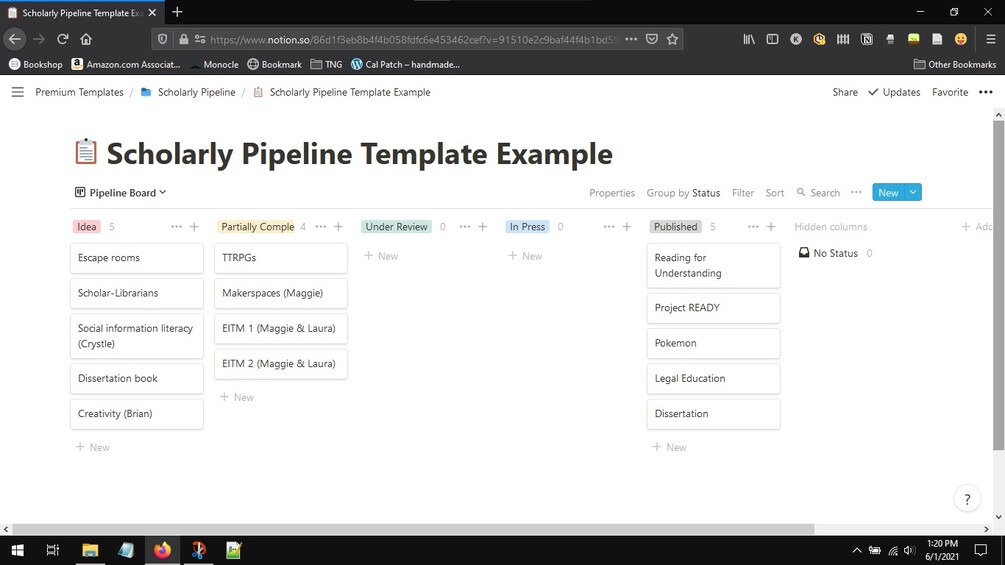Click the clipboard page icon beside title
This screenshot has height=565, width=1005.
click(x=86, y=152)
